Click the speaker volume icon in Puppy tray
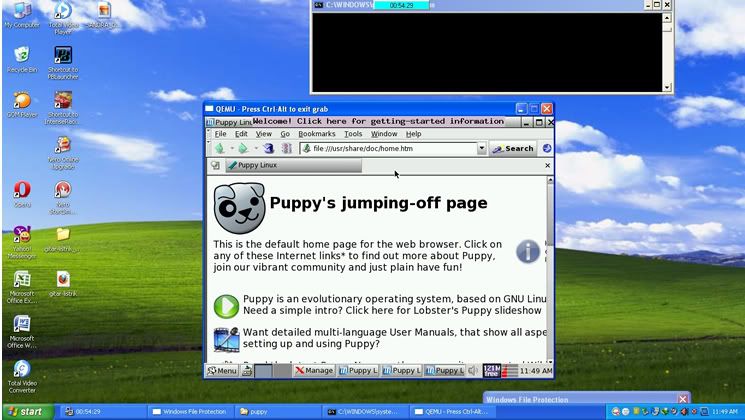This screenshot has width=745, height=420. 473,370
